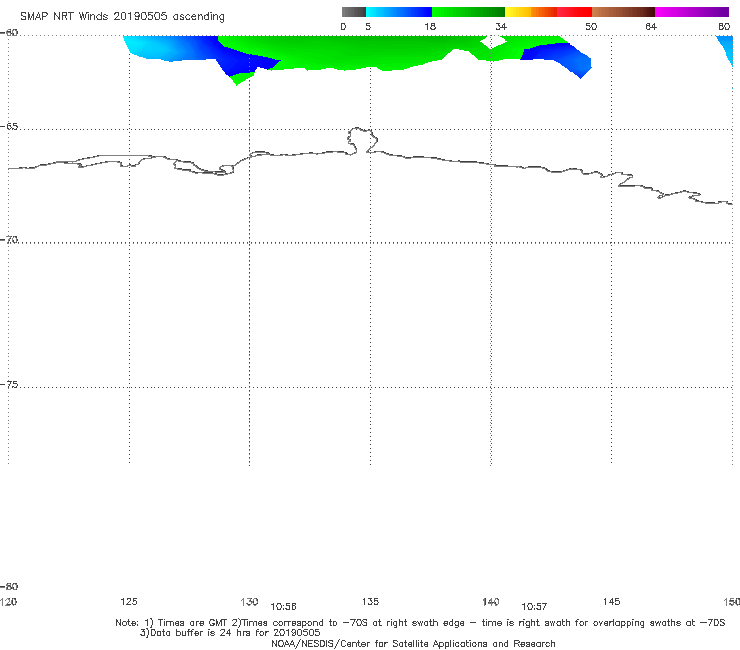Click the 'Times are GMT' note line
The height and width of the screenshot is (650, 740).
420,623
